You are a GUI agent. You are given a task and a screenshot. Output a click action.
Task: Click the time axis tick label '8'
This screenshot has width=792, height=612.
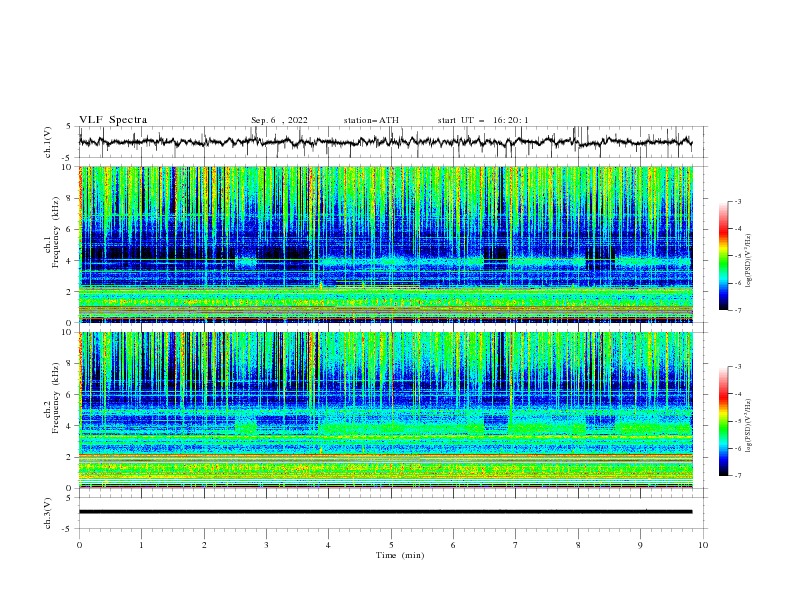(578, 545)
